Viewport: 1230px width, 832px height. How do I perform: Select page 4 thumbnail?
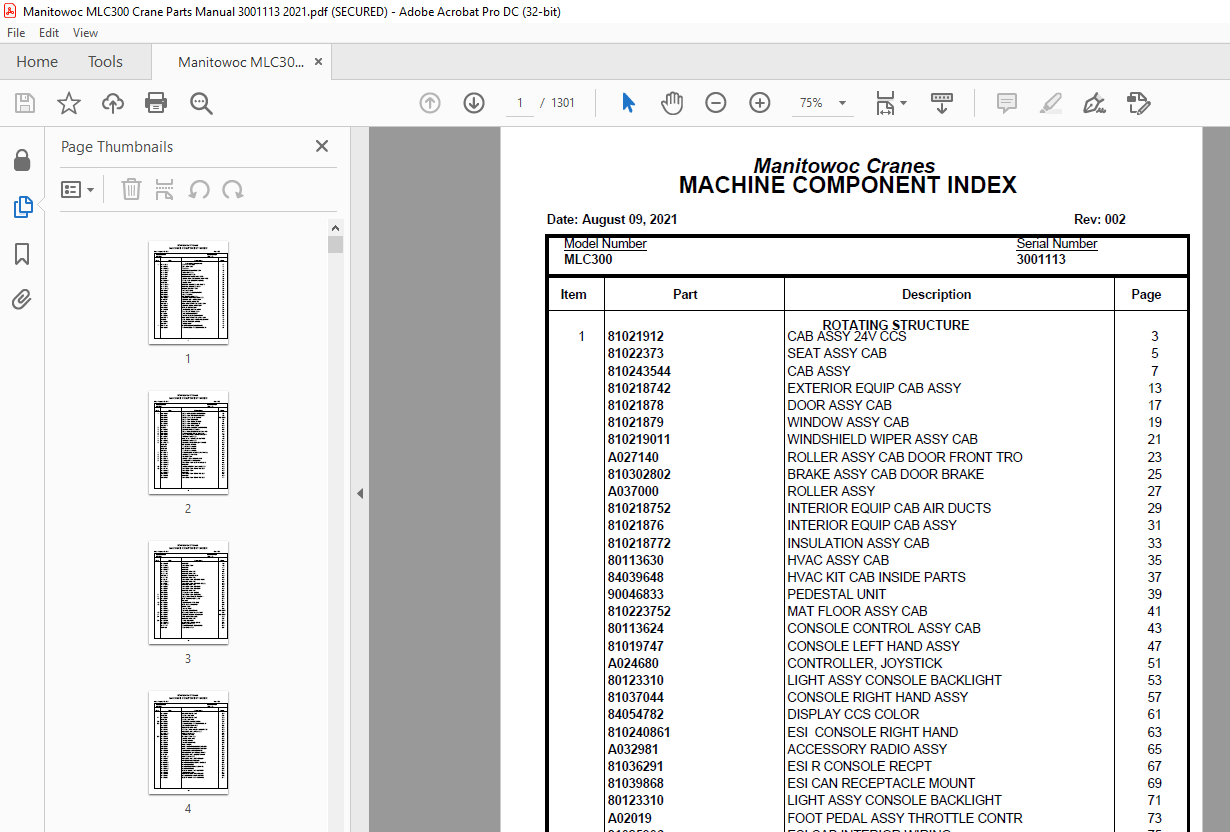[x=188, y=742]
